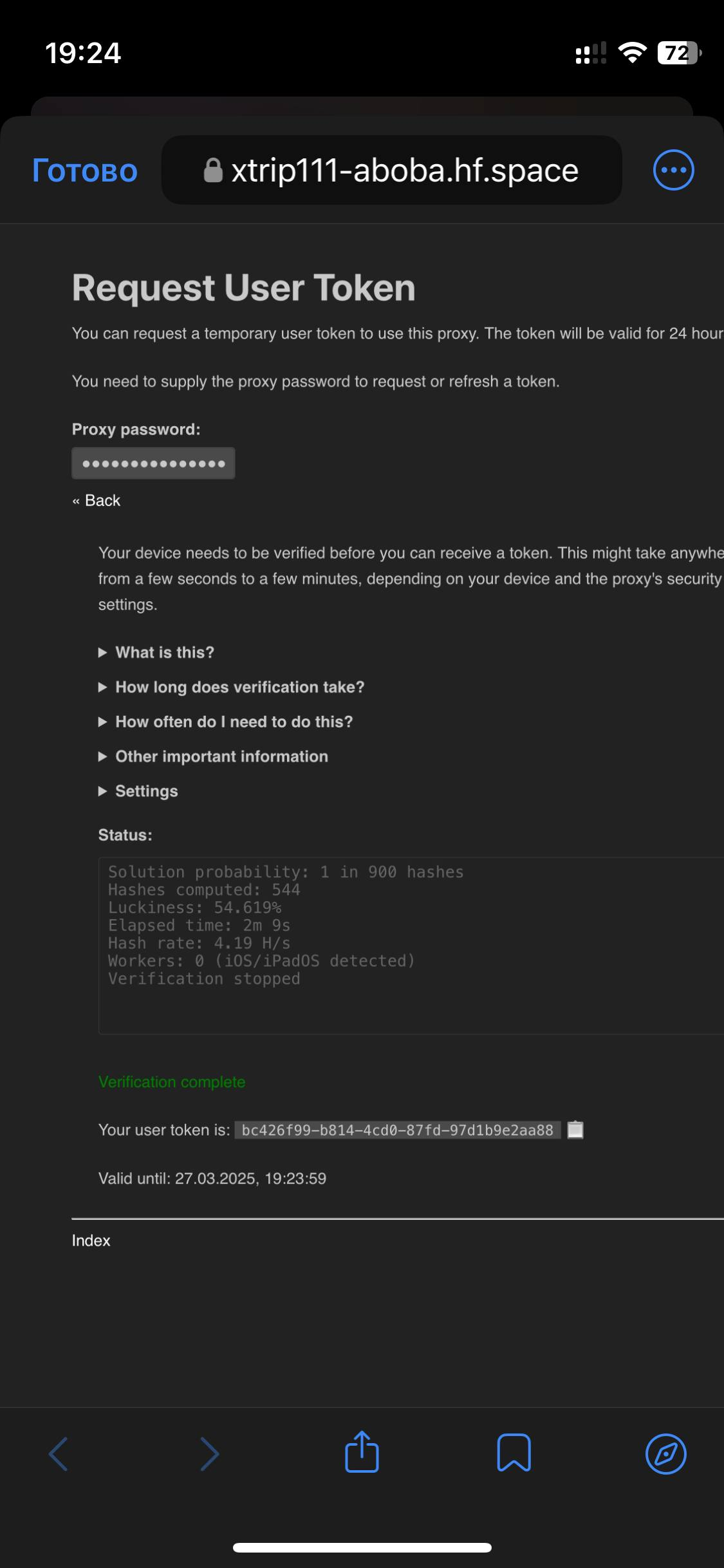Tap the xtrip111-aboba.hf.space address bar
Image resolution: width=724 pixels, height=1568 pixels.
coord(391,170)
